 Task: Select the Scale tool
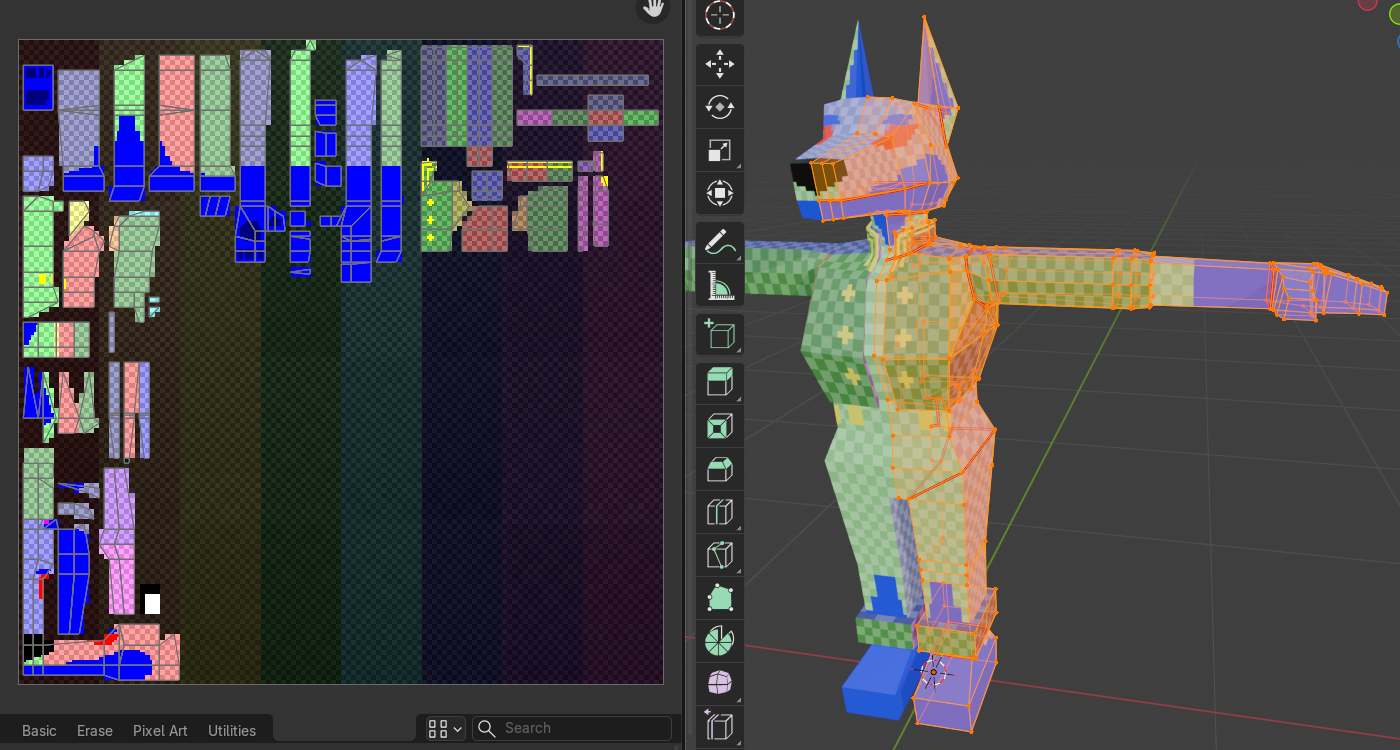coord(719,150)
